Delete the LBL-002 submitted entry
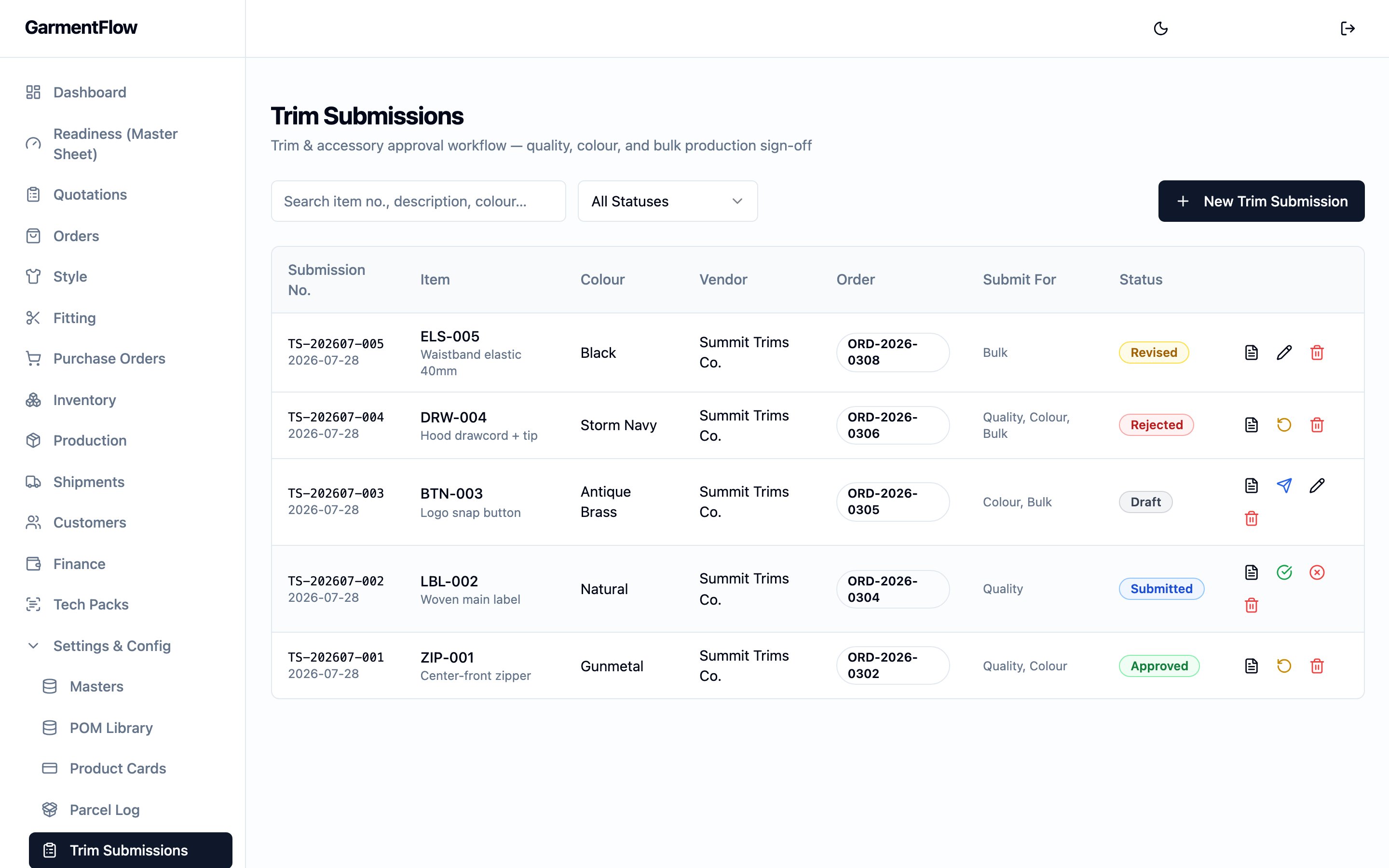The image size is (1389, 868). (x=1251, y=605)
